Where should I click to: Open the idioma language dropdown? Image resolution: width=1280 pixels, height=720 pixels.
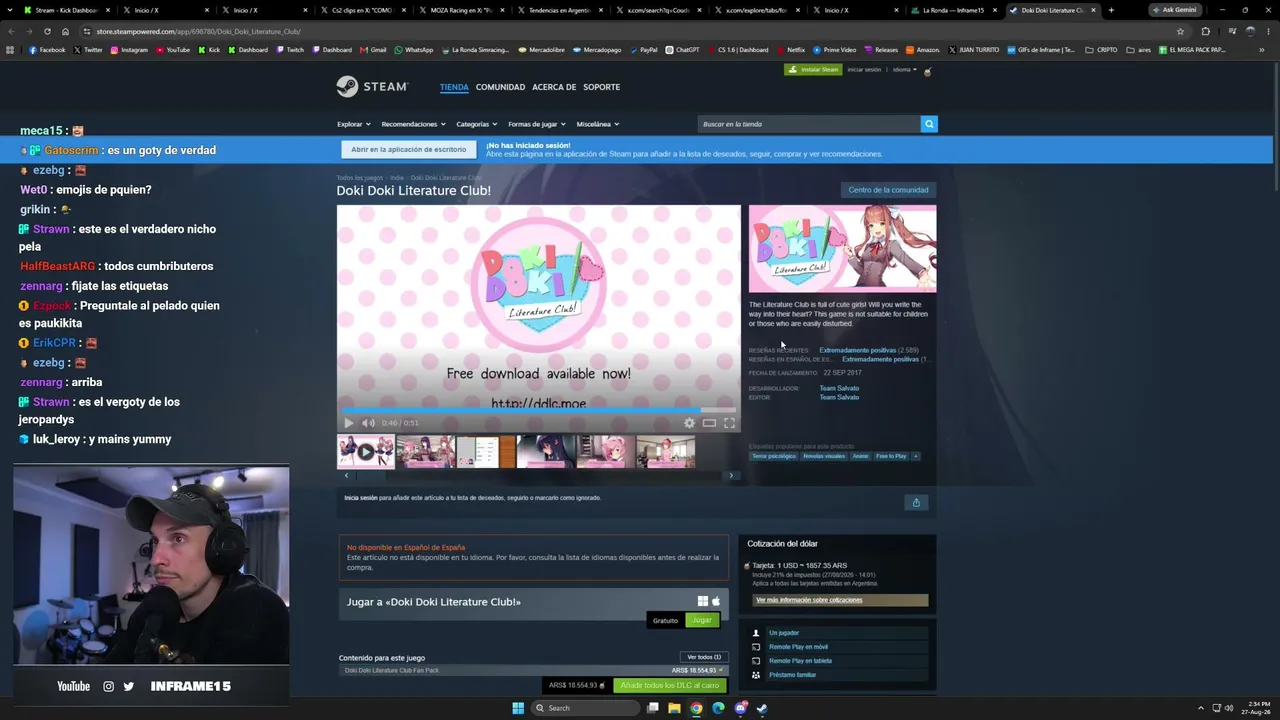[904, 70]
